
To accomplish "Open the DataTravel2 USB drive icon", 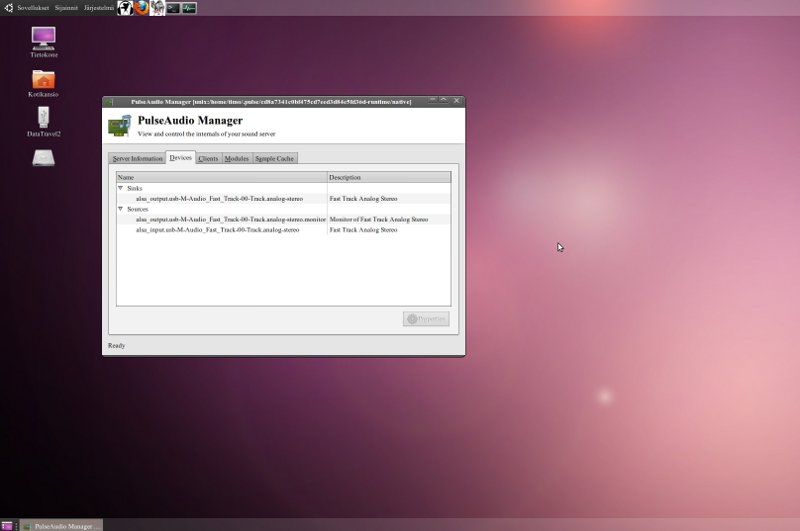I will coord(43,122).
